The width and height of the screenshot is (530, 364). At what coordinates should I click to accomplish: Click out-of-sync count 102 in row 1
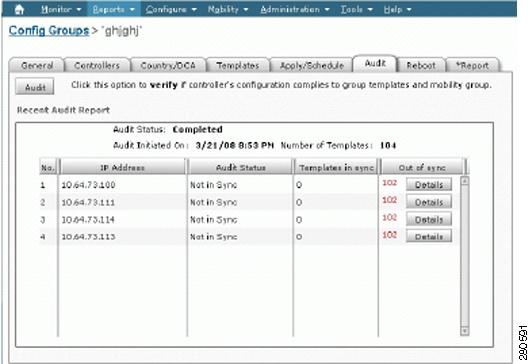pos(389,183)
